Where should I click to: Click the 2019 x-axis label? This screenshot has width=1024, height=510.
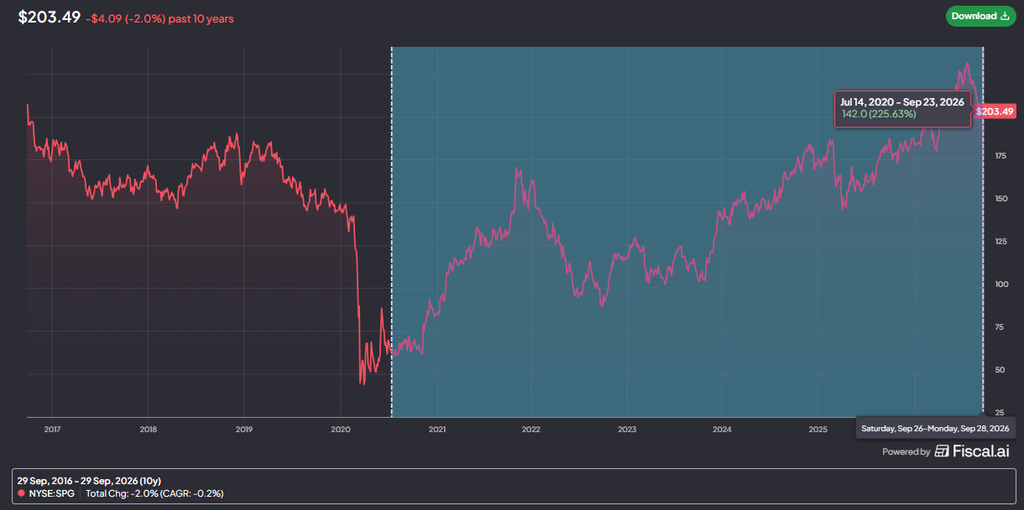244,429
